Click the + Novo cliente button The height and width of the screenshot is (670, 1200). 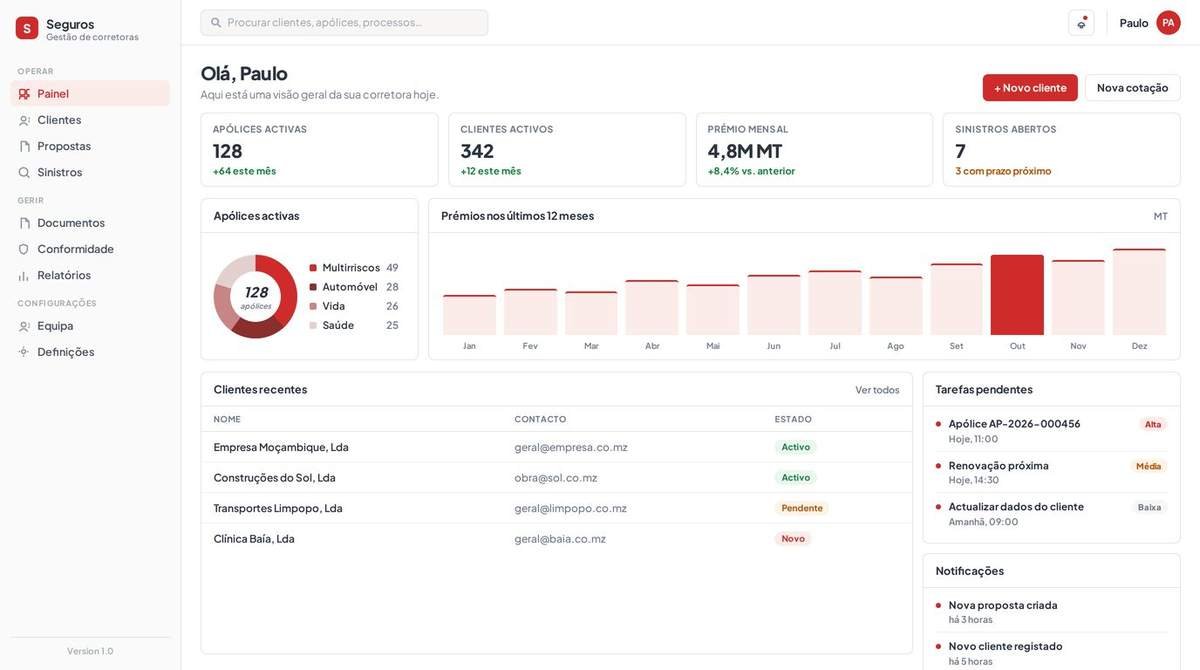coord(1030,88)
